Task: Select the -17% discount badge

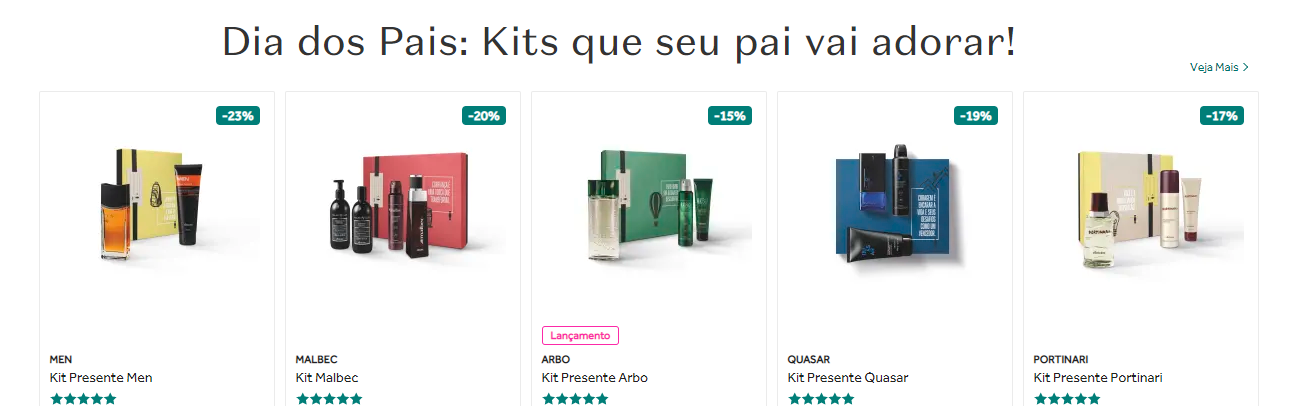Action: coord(1222,116)
